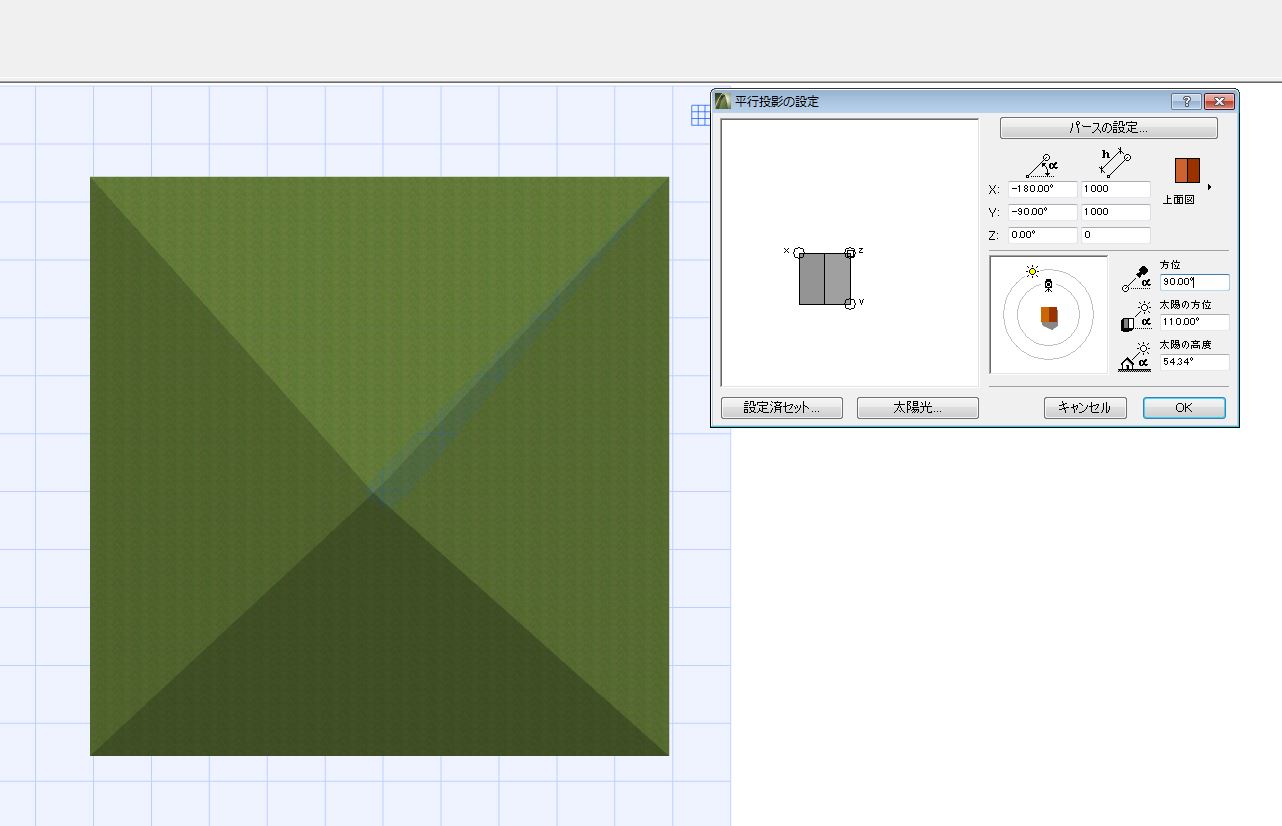Click the X length field showing 1000
The image size is (1282, 826).
point(1115,189)
